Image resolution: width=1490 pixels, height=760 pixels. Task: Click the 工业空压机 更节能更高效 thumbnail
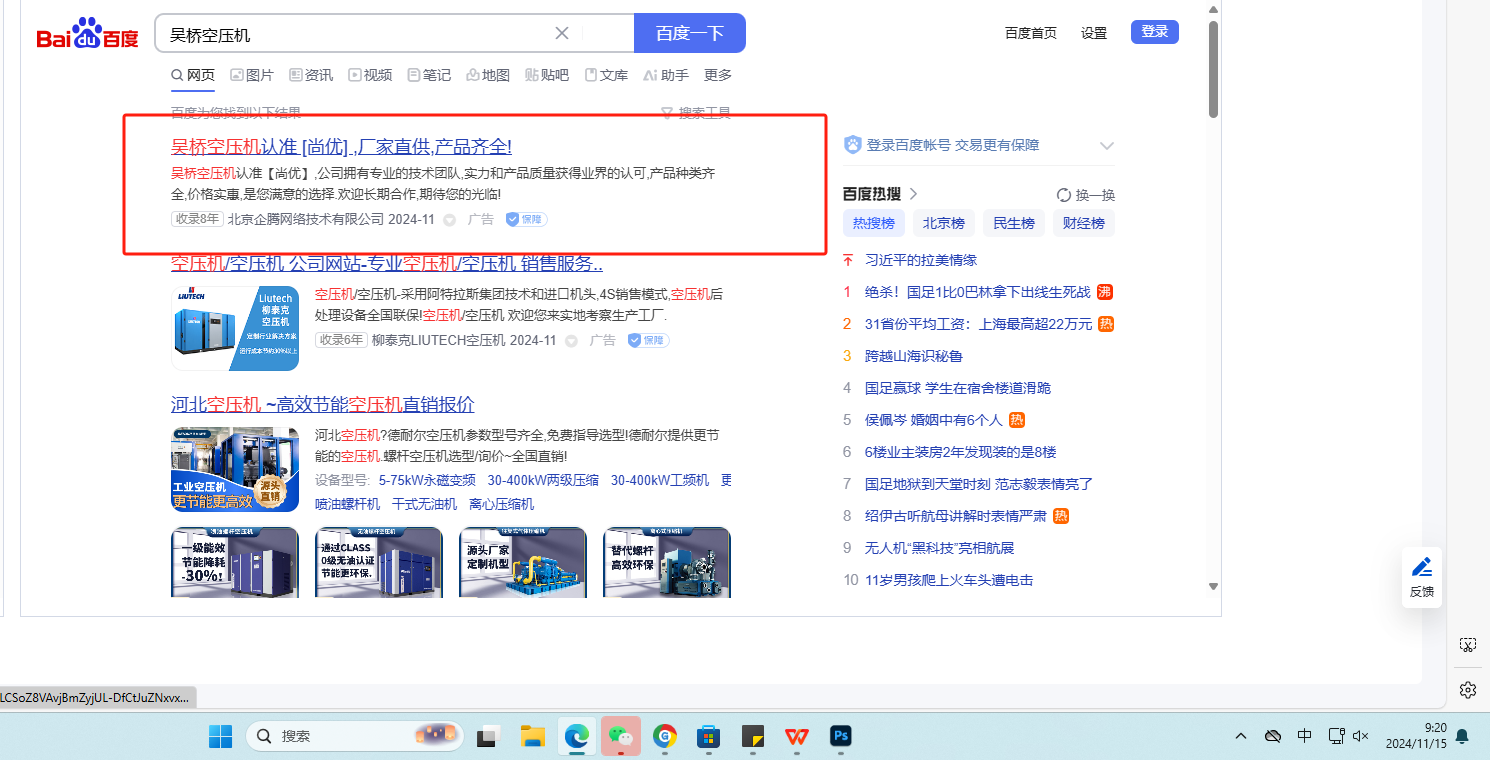[235, 470]
